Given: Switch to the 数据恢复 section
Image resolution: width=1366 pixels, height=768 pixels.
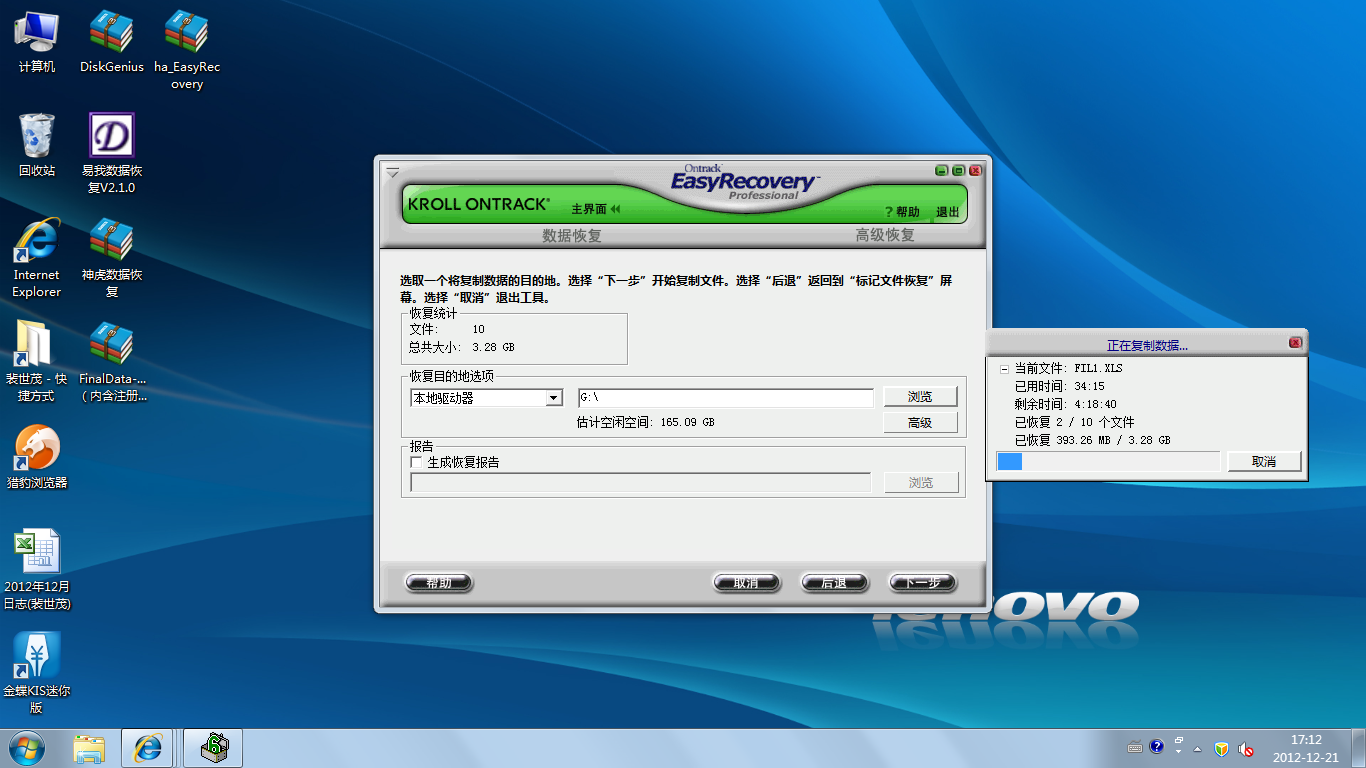Looking at the screenshot, I should click(x=572, y=236).
